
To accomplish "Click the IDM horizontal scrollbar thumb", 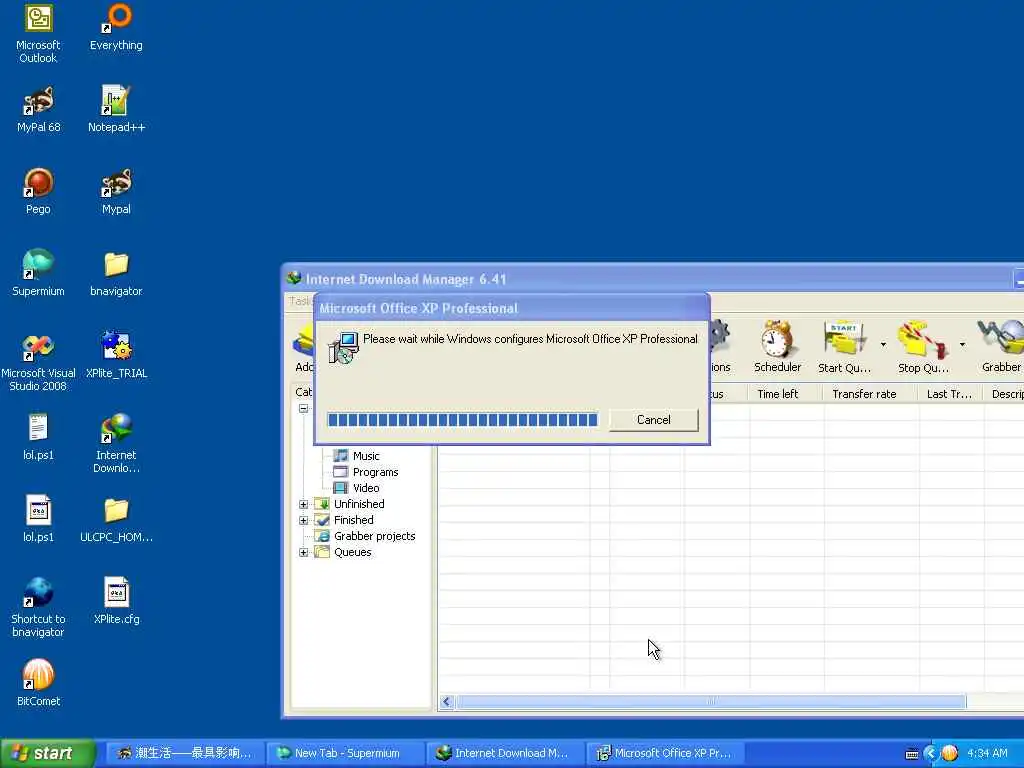I will point(711,702).
